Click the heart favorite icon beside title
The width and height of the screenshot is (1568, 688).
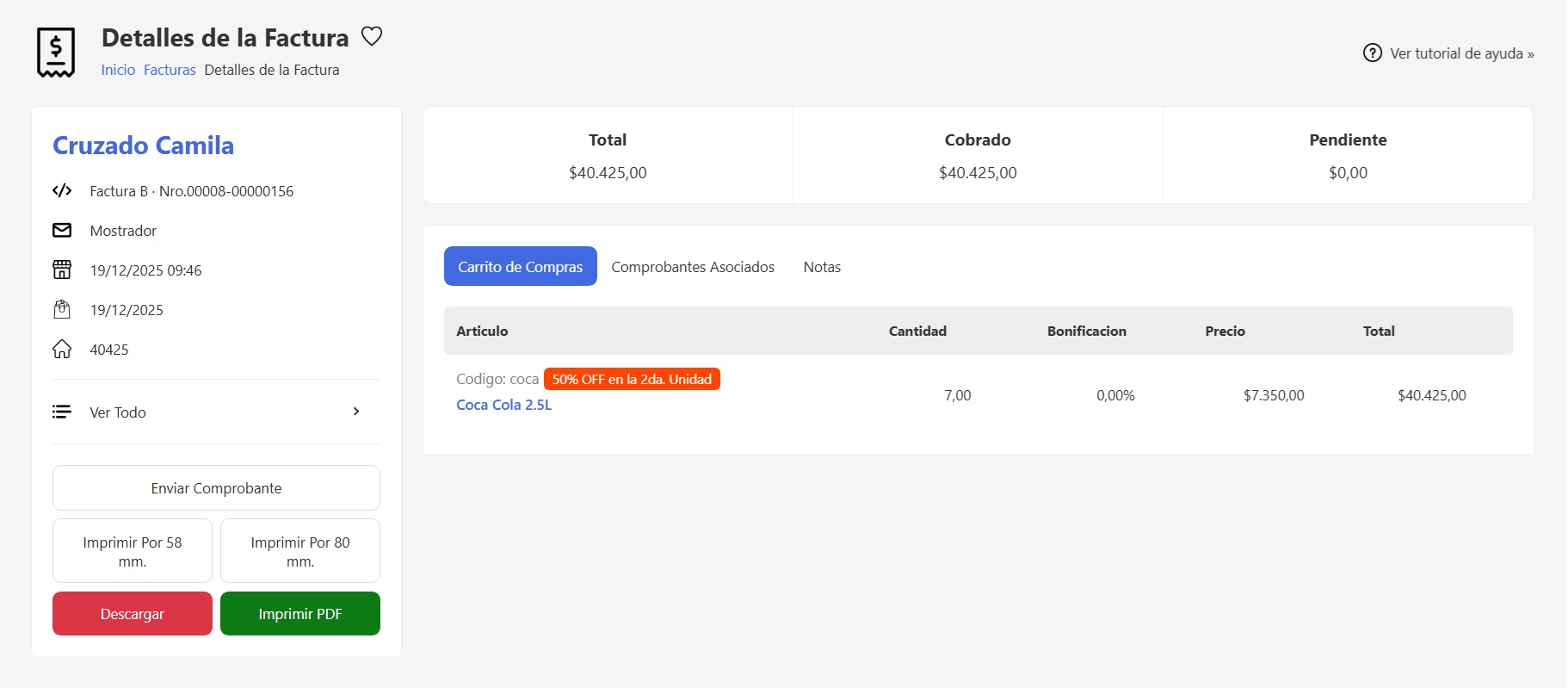pyautogui.click(x=372, y=36)
